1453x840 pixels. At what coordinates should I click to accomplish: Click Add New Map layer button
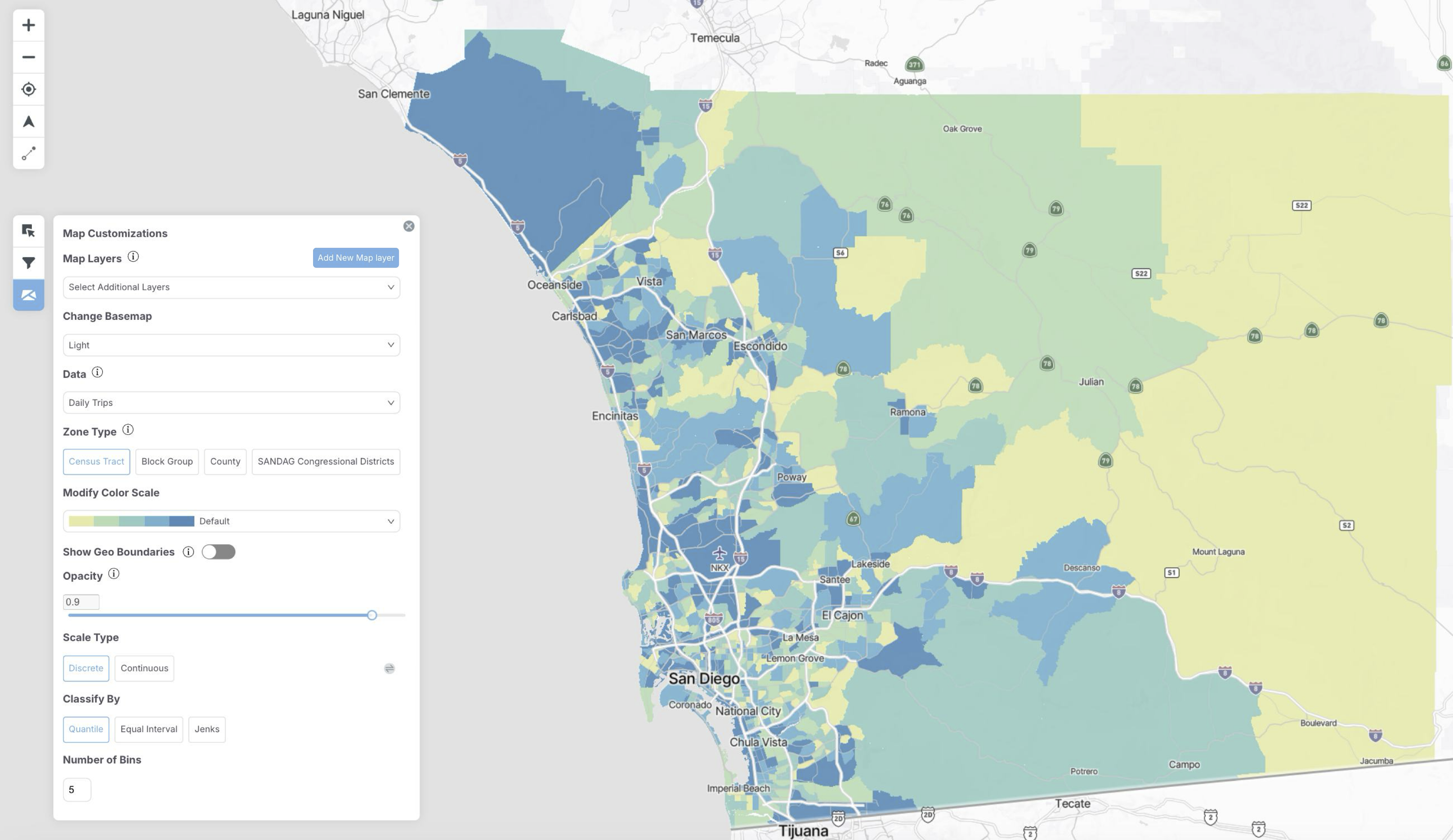(356, 258)
